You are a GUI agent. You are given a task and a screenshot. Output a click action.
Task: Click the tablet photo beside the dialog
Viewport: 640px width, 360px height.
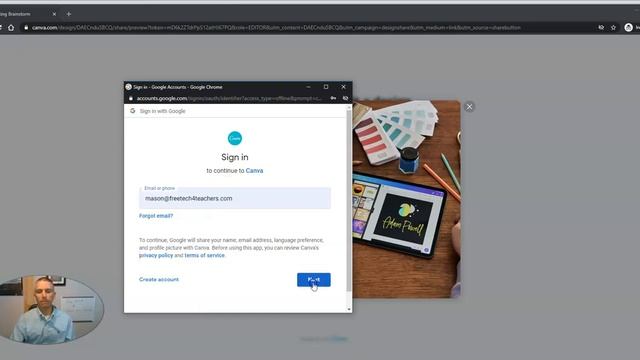[407, 199]
